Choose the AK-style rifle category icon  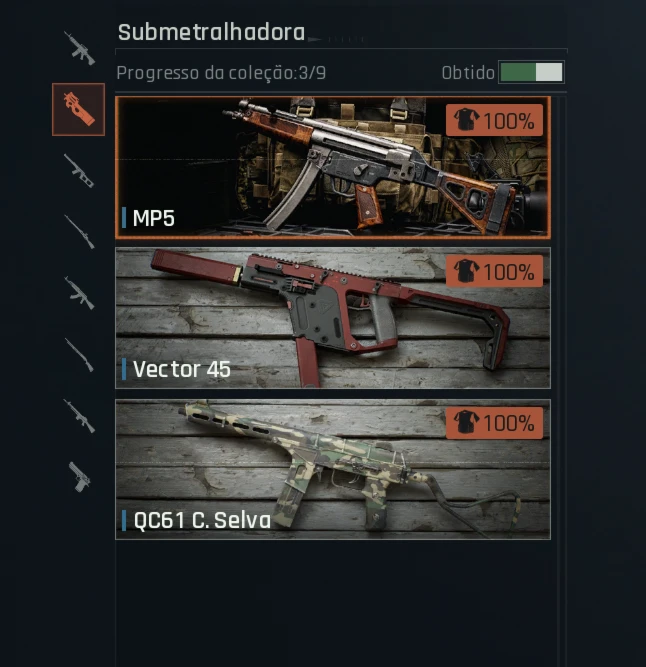pyautogui.click(x=79, y=293)
